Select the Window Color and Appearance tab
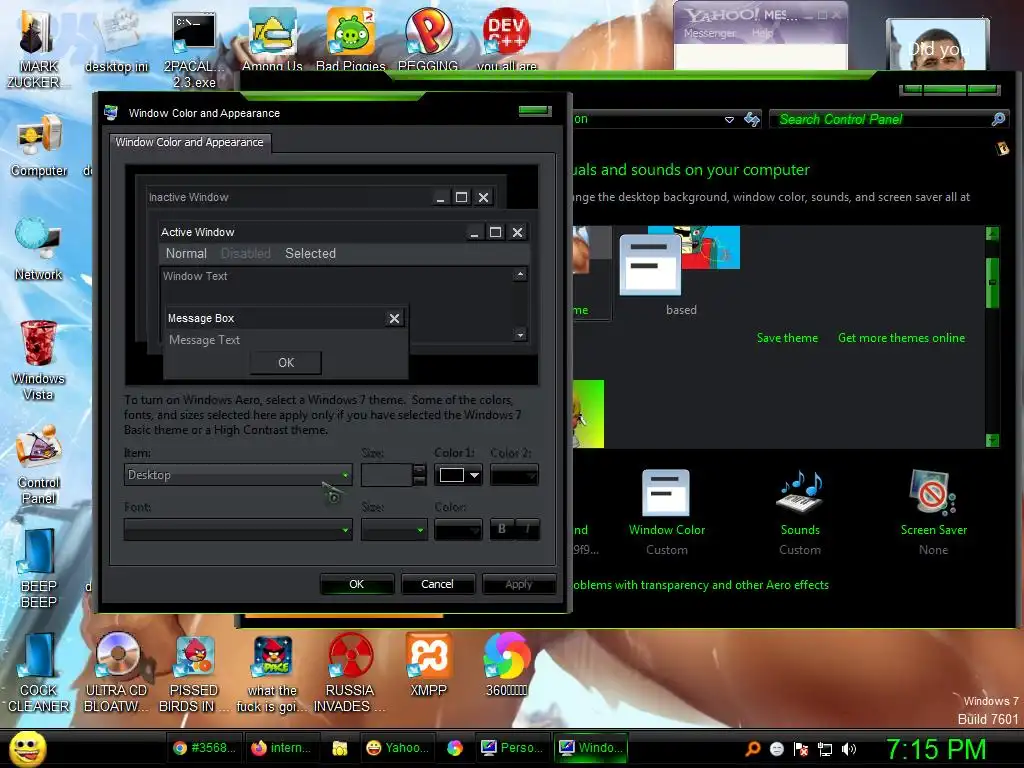1024x768 pixels. tap(189, 142)
